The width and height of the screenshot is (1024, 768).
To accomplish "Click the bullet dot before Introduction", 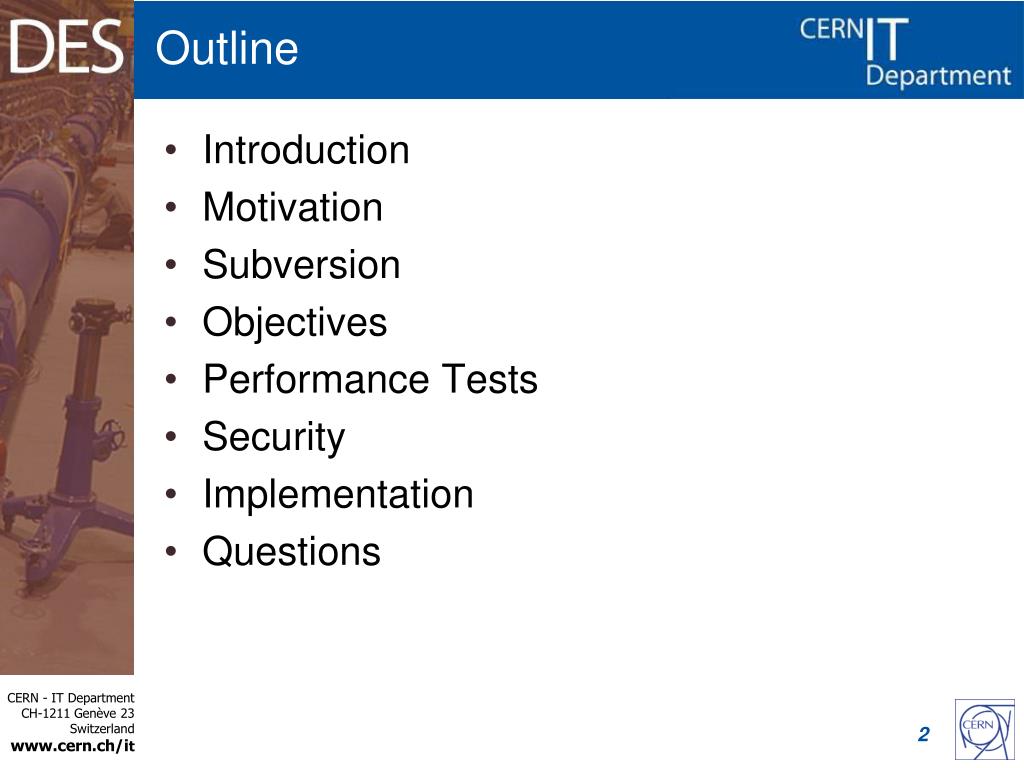I will point(171,150).
